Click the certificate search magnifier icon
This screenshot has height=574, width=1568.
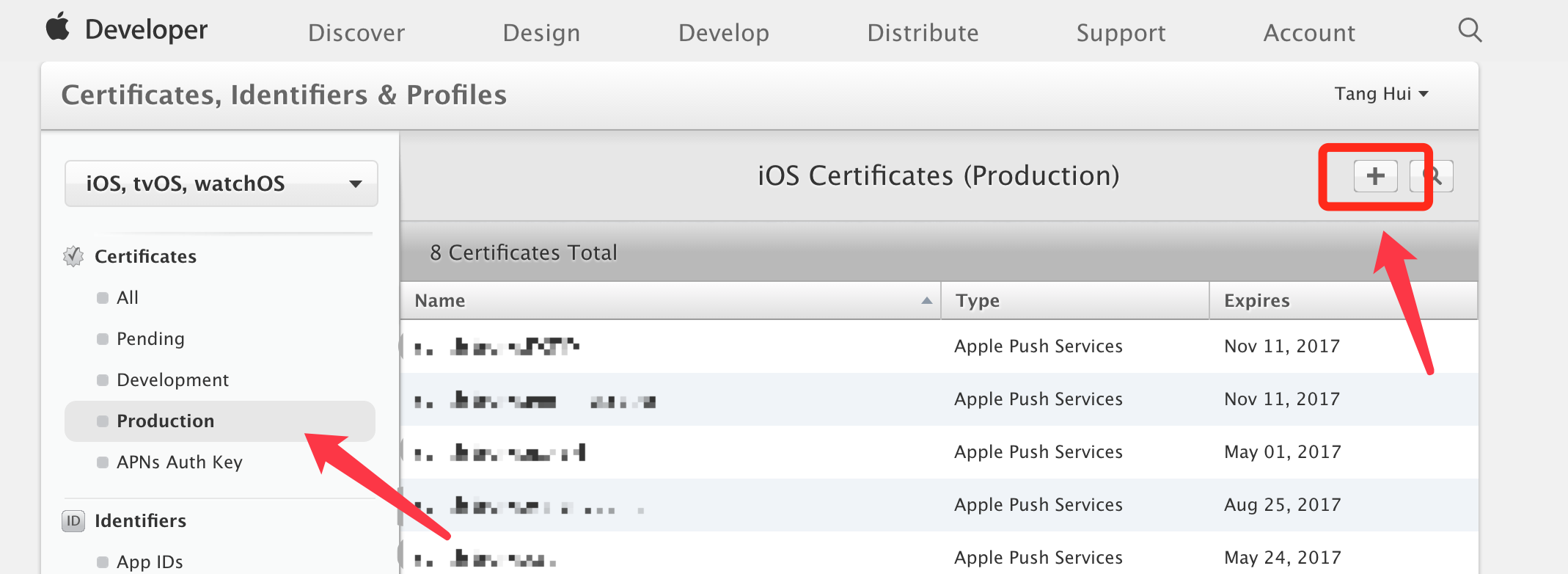coord(1432,176)
